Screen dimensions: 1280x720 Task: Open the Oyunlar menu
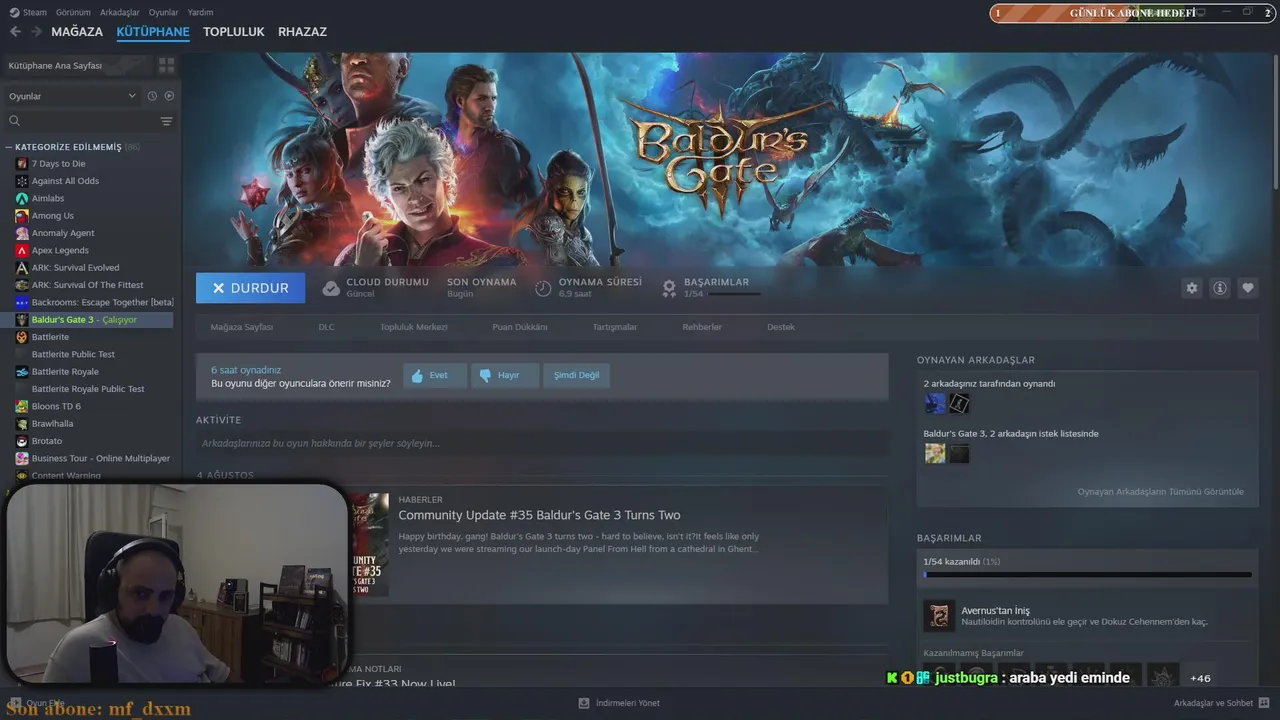(x=163, y=12)
